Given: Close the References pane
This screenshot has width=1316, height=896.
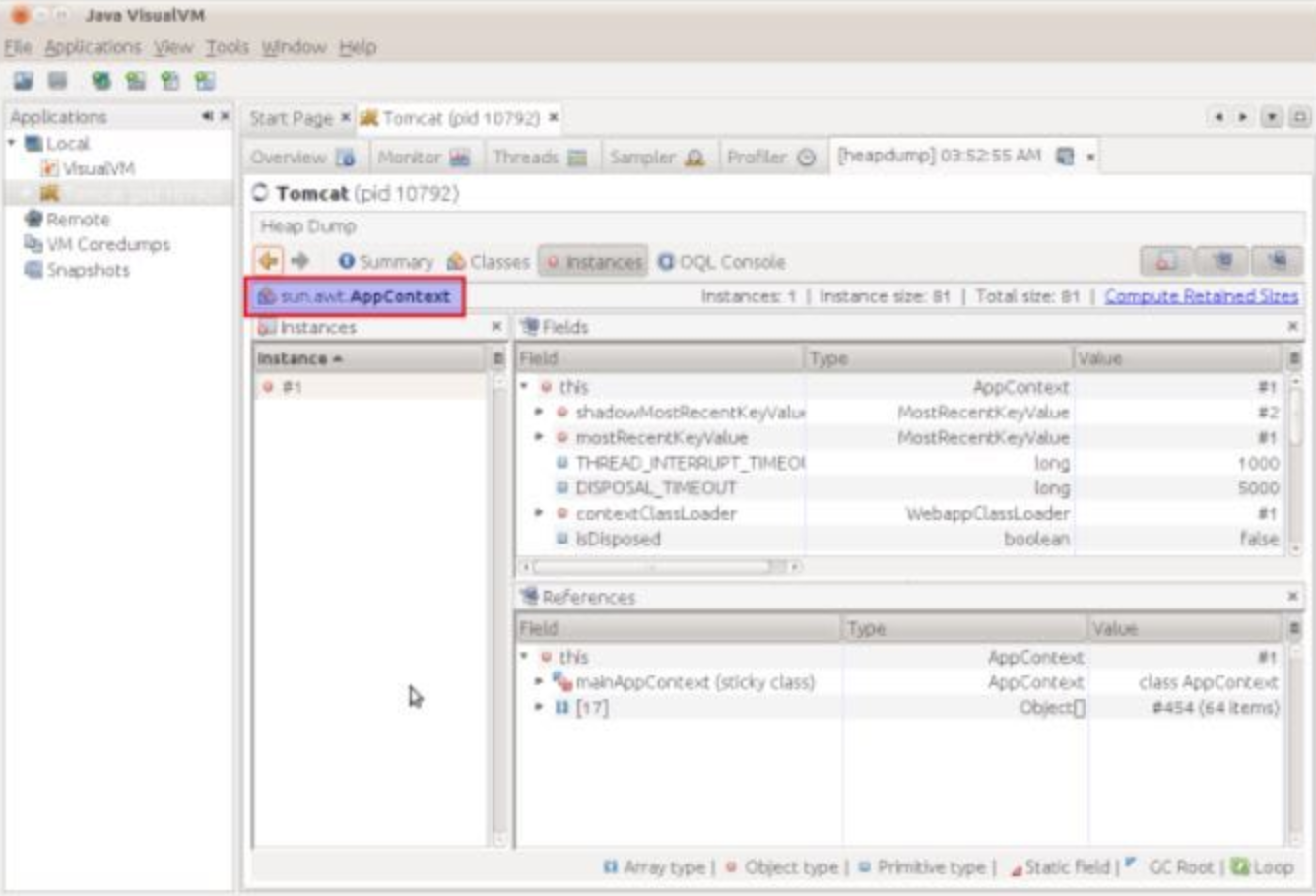Looking at the screenshot, I should point(1292,597).
